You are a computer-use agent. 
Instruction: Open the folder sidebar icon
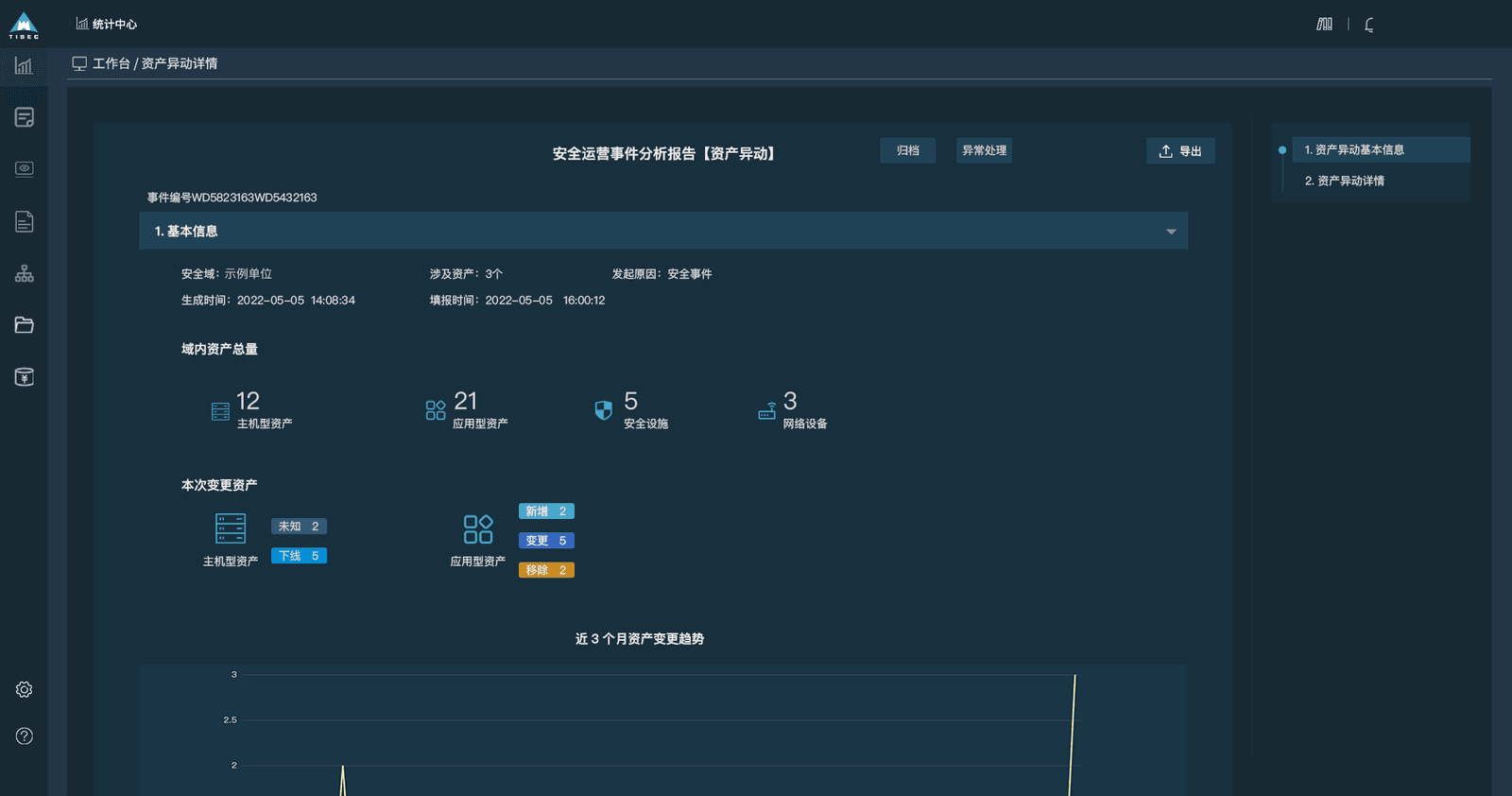pos(25,325)
